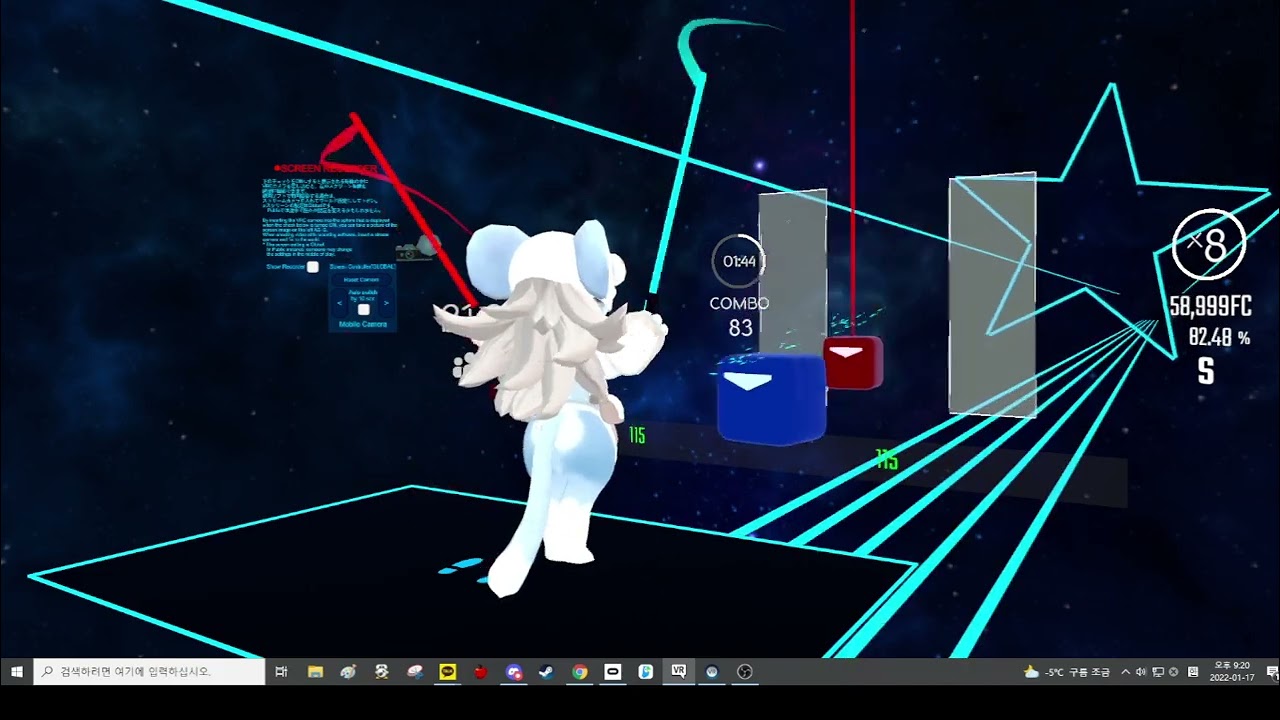
Task: Open Steam from the taskbar
Action: [546, 672]
